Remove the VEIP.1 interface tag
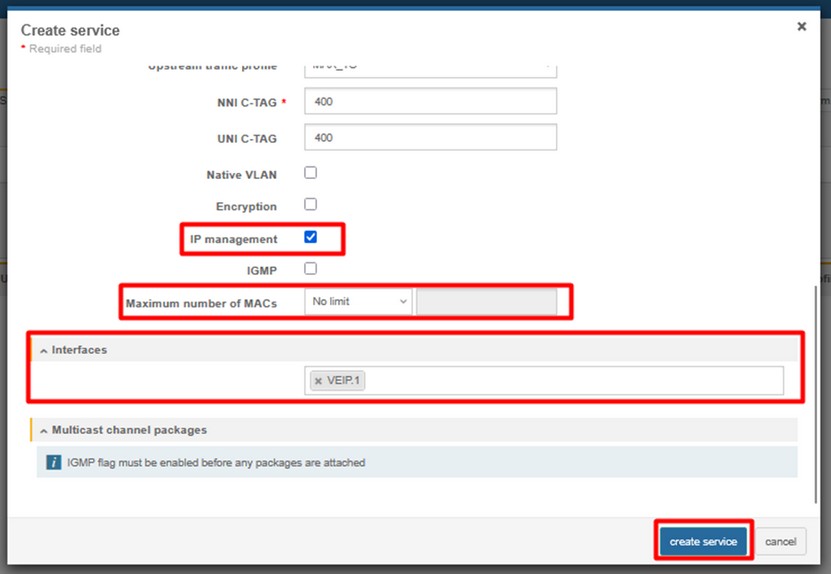This screenshot has width=831, height=574. [x=318, y=381]
